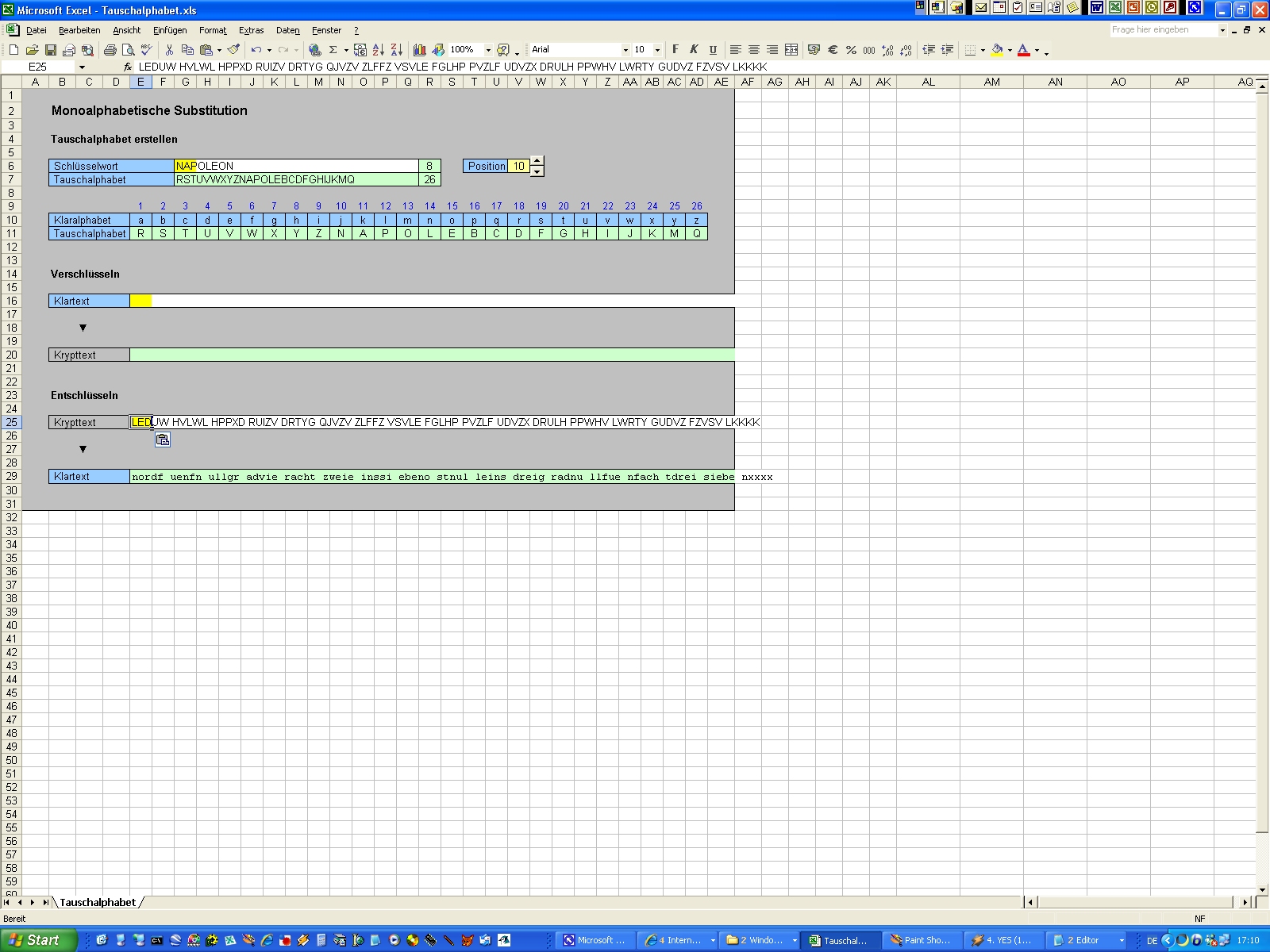This screenshot has height=952, width=1270.
Task: Run the ABC spelling check
Action: [x=147, y=50]
